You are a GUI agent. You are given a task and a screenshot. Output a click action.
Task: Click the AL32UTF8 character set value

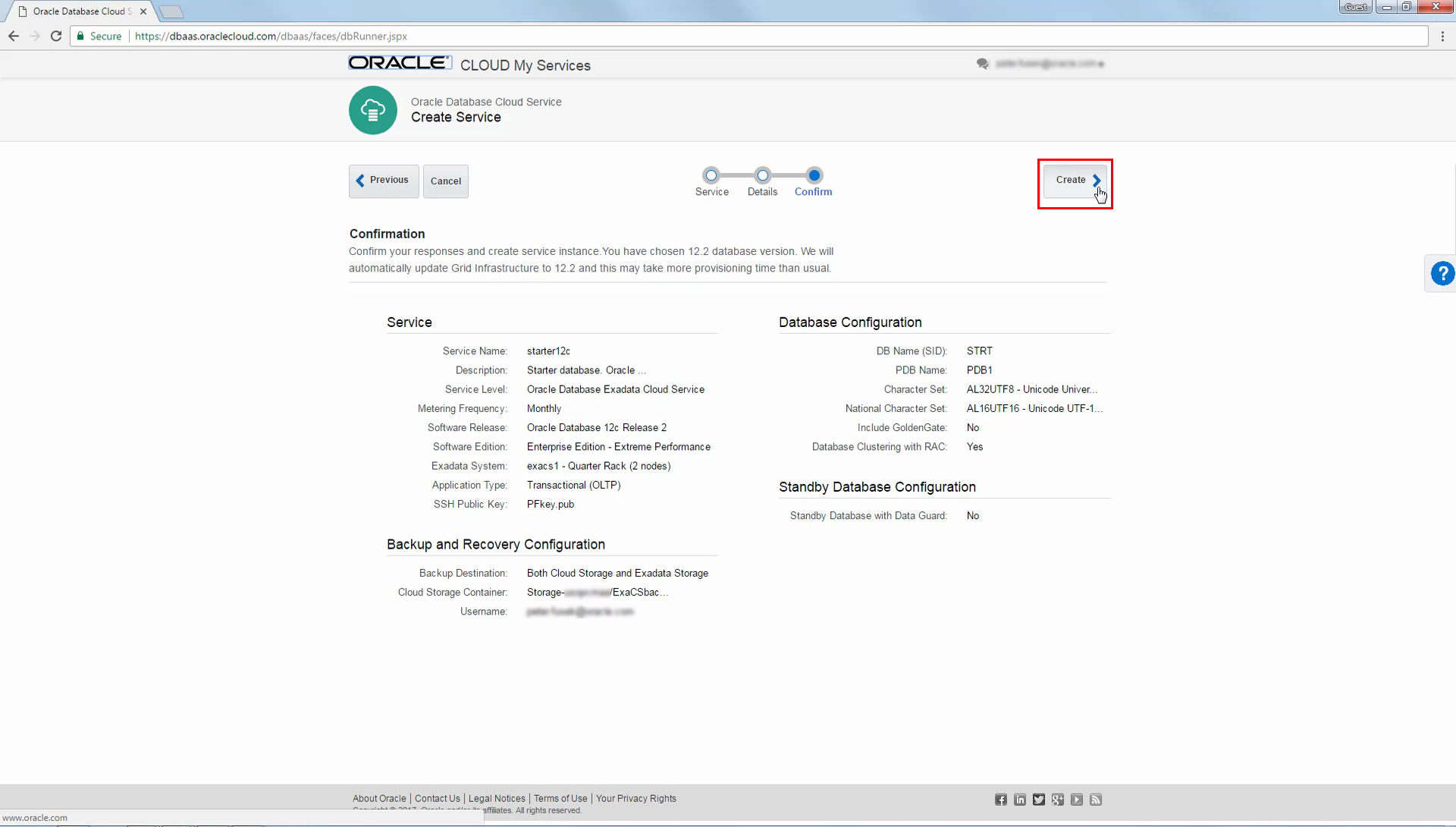(x=1032, y=389)
